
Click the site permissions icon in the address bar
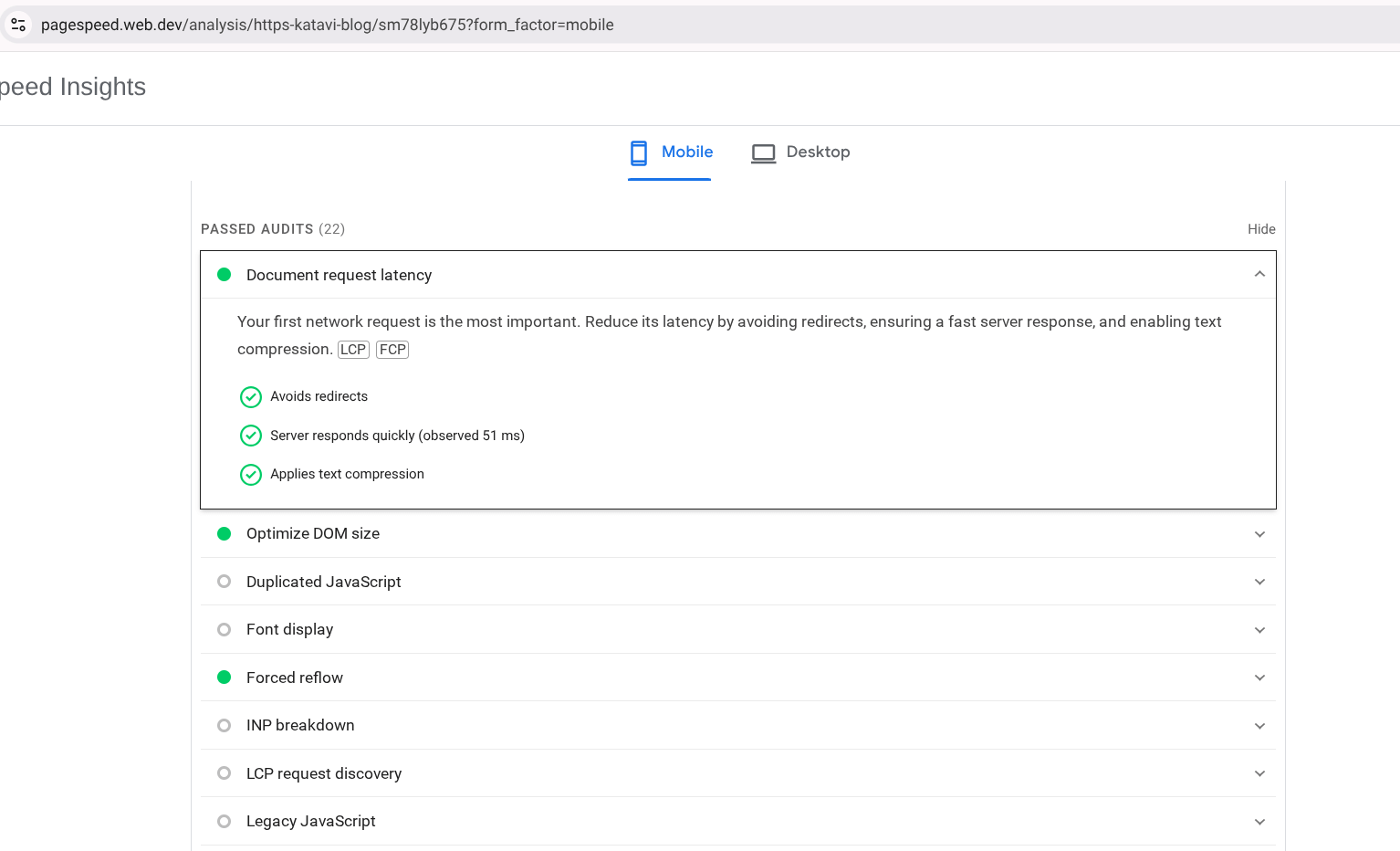[x=18, y=24]
